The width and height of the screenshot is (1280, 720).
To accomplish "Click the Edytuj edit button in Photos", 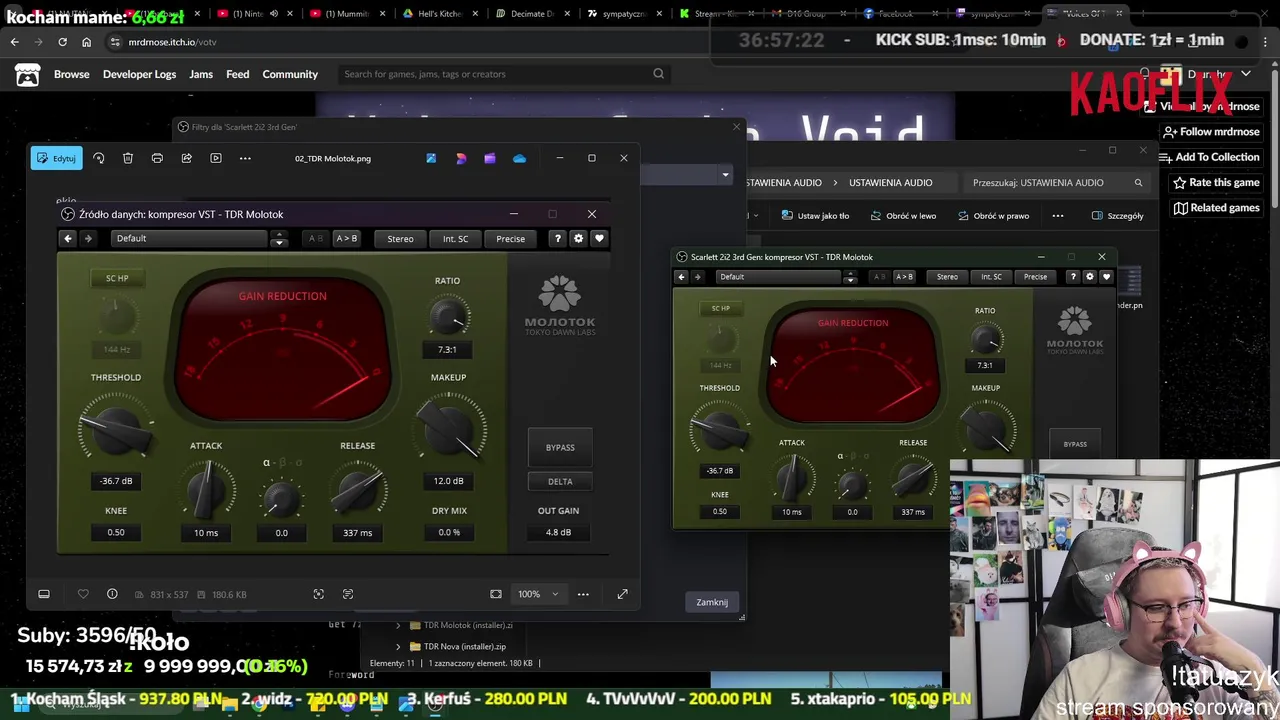I will (56, 158).
